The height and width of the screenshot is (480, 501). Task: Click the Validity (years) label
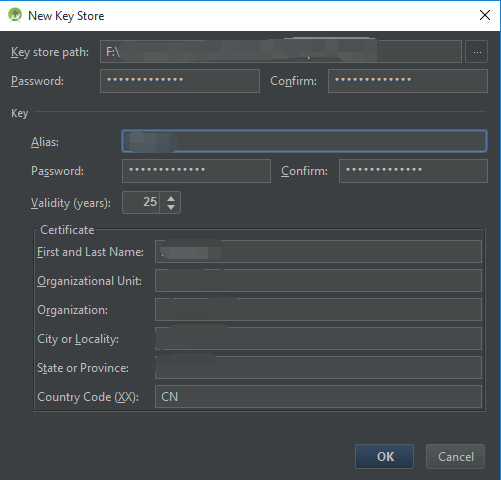71,203
